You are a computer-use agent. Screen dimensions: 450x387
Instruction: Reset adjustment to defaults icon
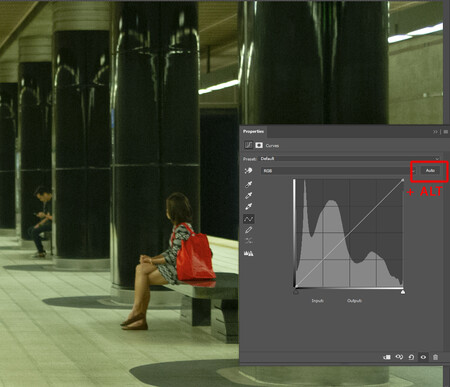click(411, 357)
